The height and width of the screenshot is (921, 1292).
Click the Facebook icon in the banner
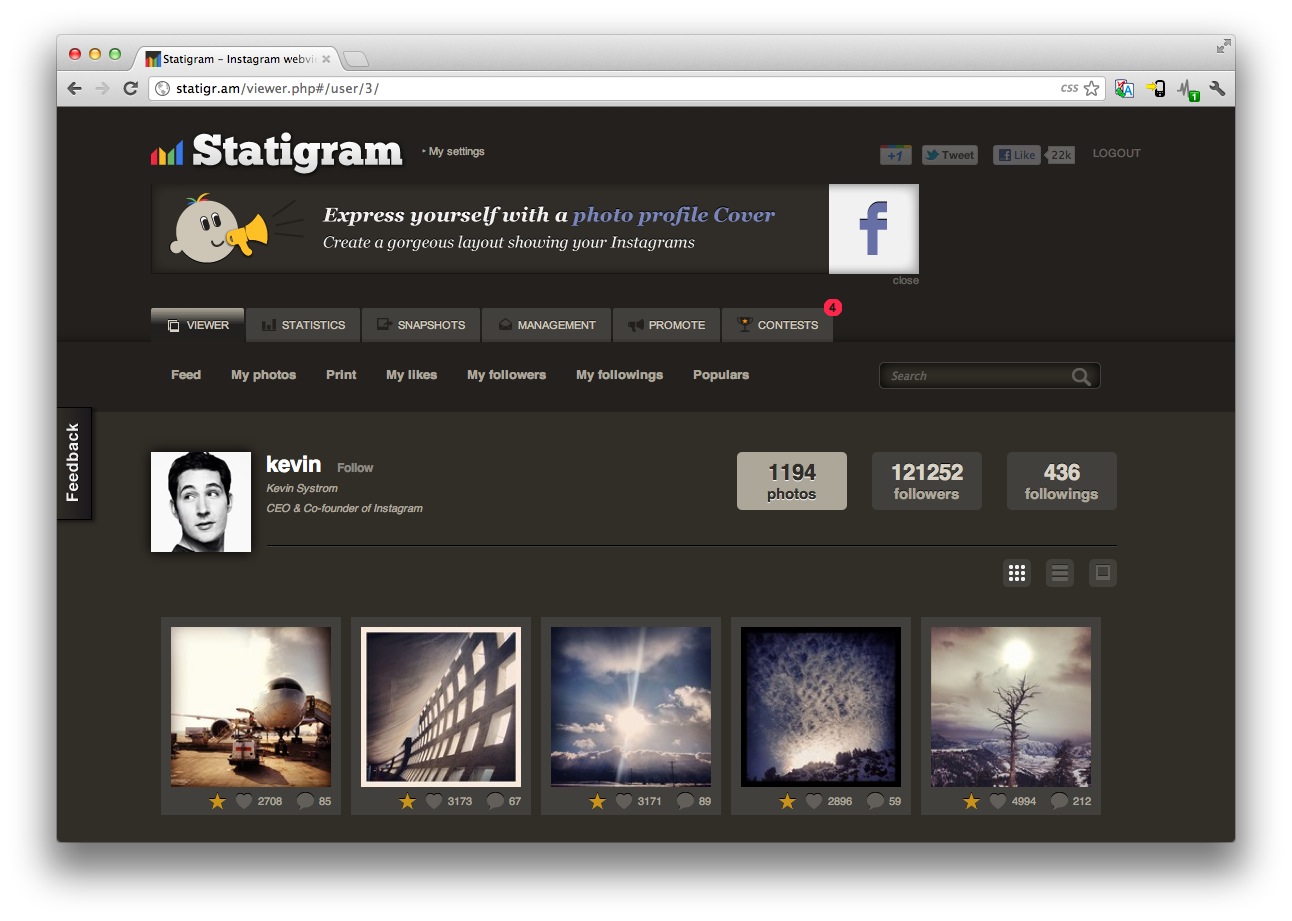click(x=874, y=229)
